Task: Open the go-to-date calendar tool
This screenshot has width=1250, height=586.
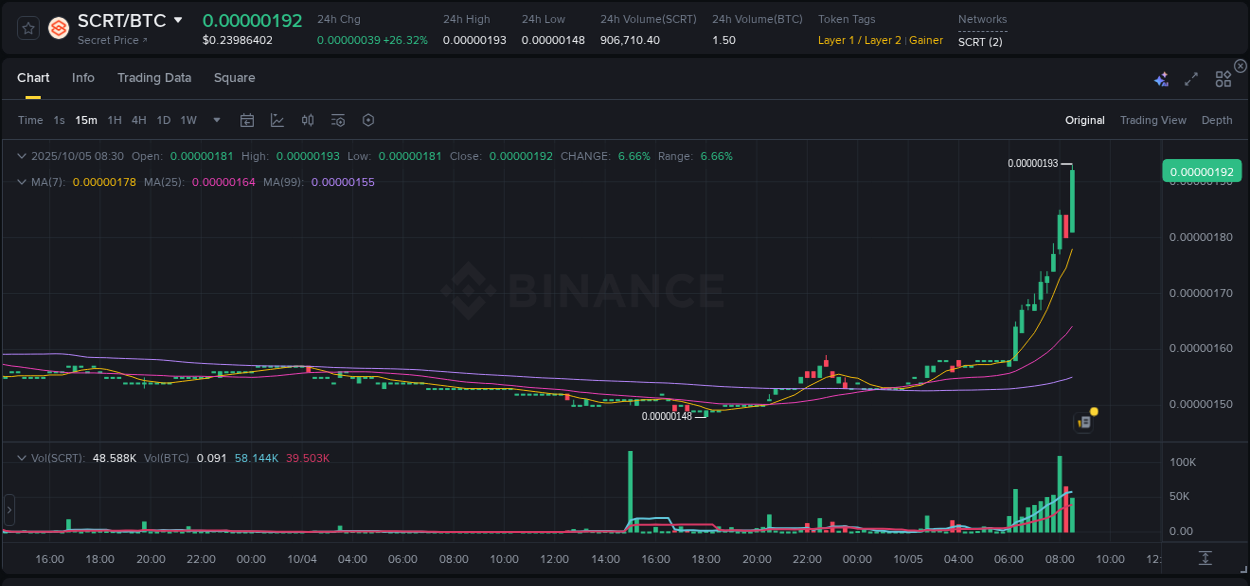Action: pyautogui.click(x=247, y=119)
